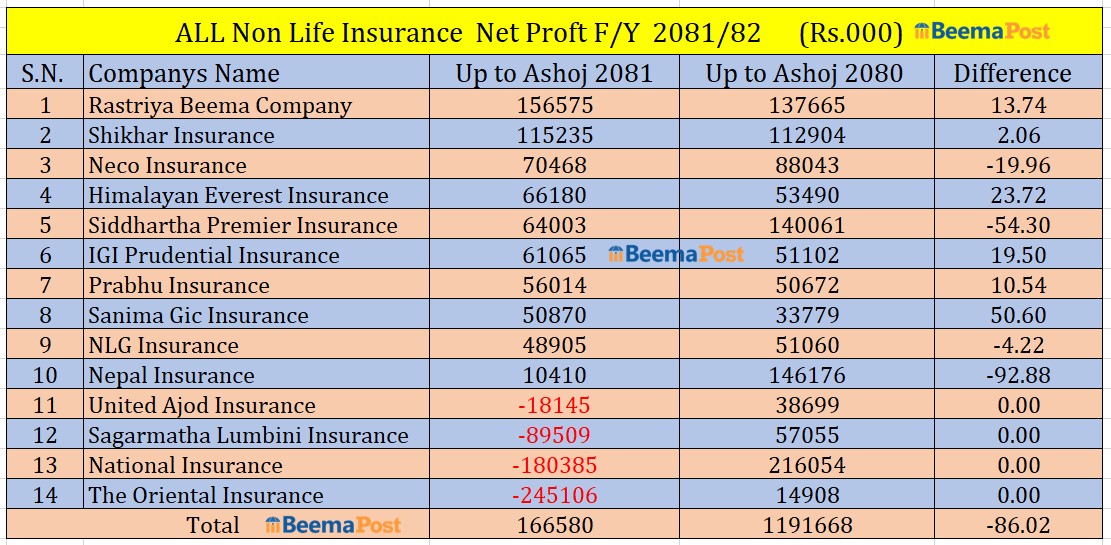This screenshot has height=545, width=1111.
Task: Select Nepal Insurance's 10410 cell
Action: tap(552, 375)
